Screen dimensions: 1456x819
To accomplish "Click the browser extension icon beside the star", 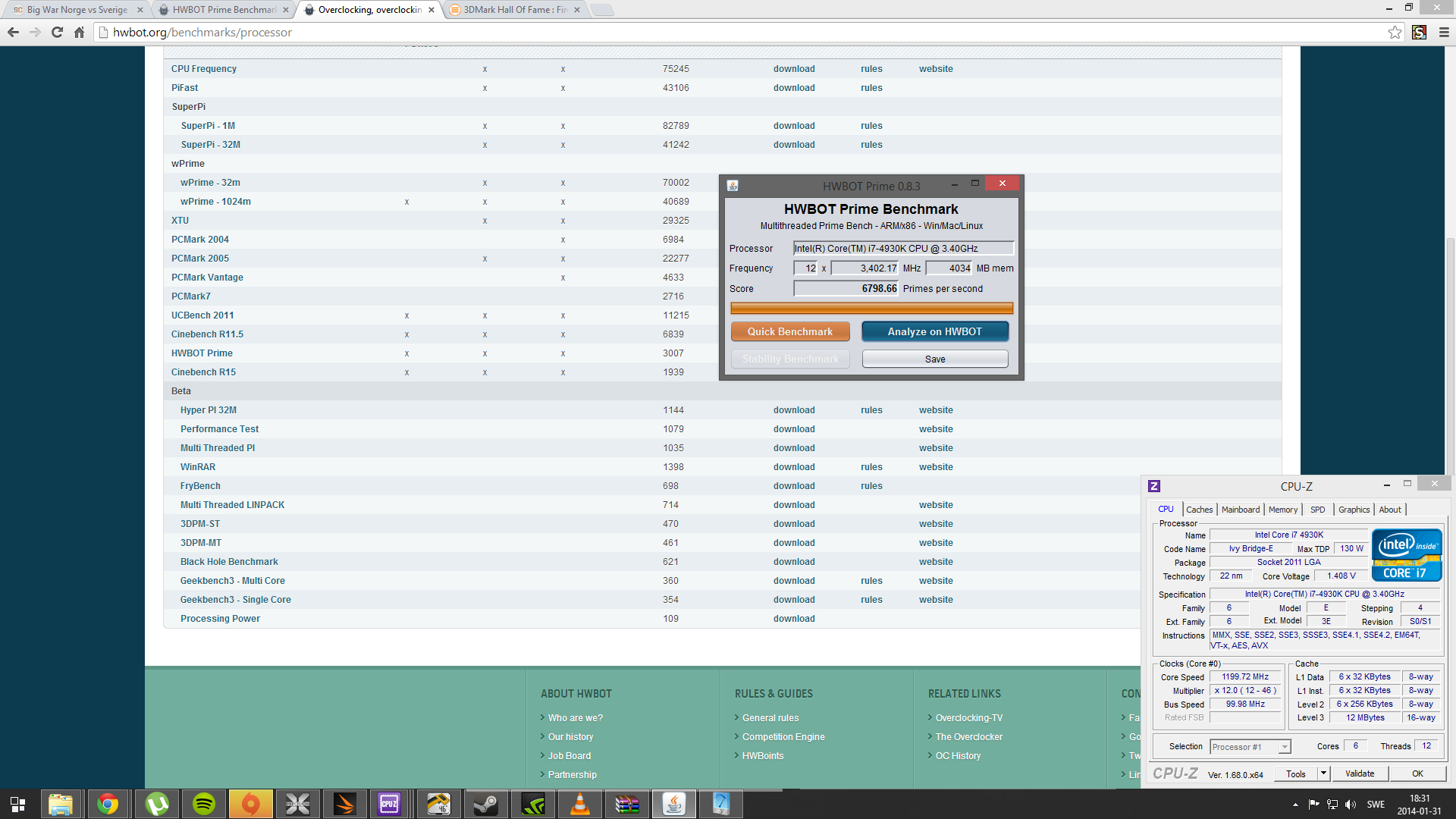I will coord(1420,32).
